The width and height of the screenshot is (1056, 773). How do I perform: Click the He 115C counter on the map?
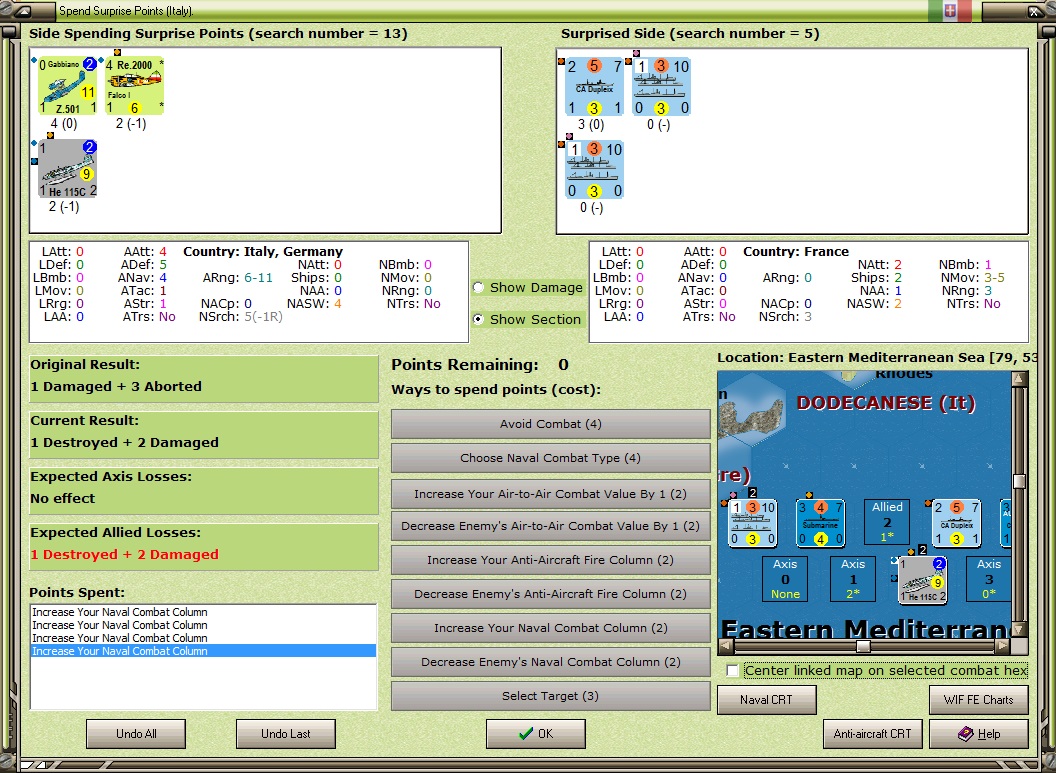923,580
